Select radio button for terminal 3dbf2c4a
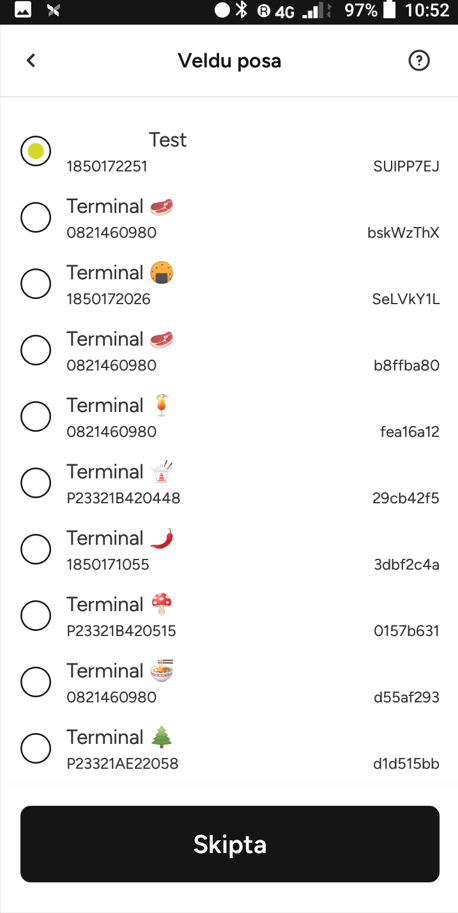This screenshot has width=458, height=913. pyautogui.click(x=35, y=549)
